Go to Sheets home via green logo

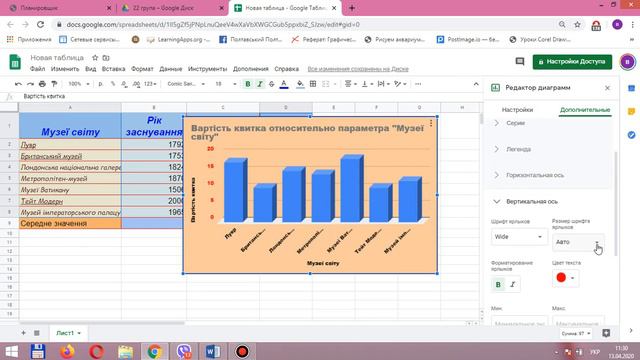pyautogui.click(x=15, y=62)
